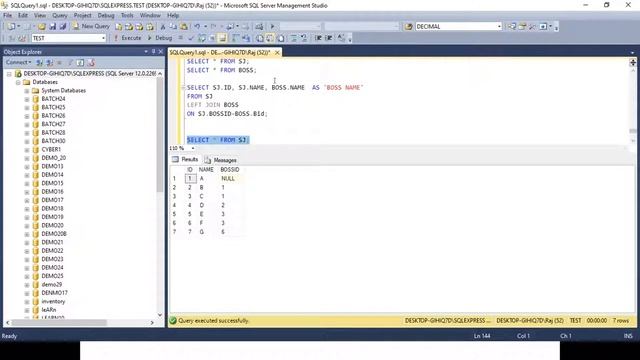This screenshot has height=360, width=640.
Task: Toggle Results to File icon
Action: click(281, 38)
